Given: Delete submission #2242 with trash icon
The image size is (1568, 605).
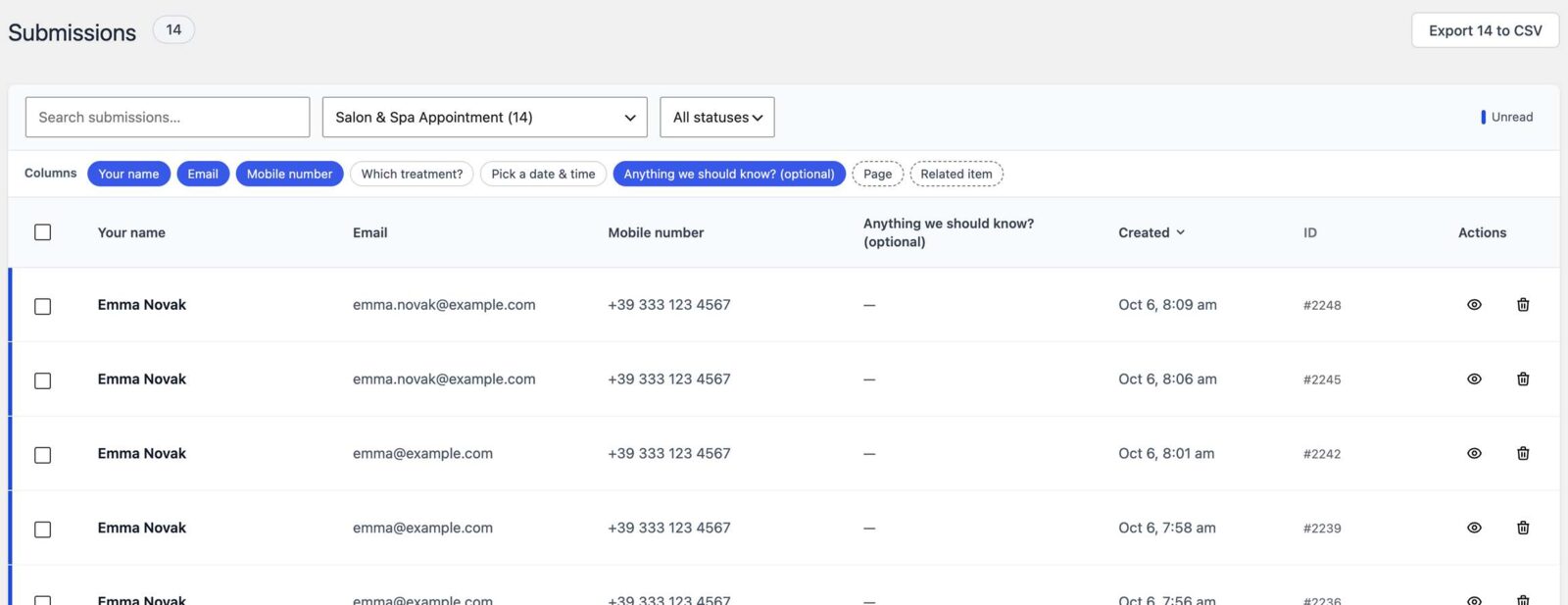Looking at the screenshot, I should pos(1523,454).
